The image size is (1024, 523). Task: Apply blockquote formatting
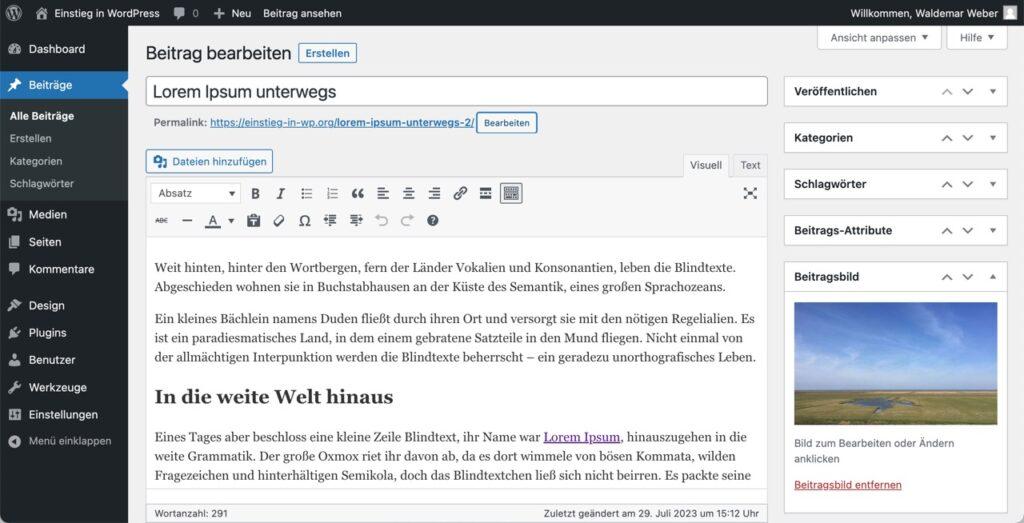tap(357, 193)
